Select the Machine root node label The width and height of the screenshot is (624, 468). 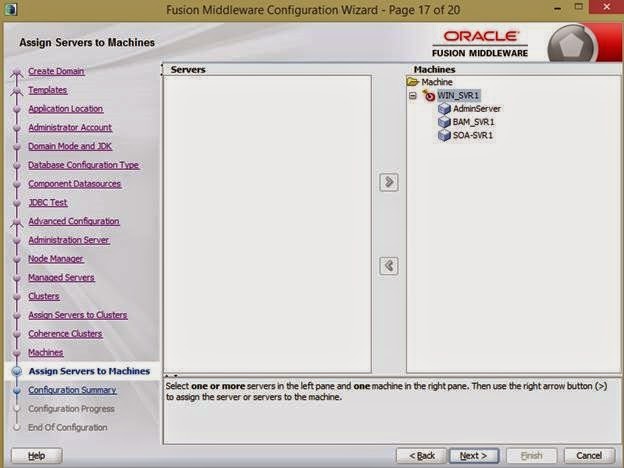coord(437,82)
